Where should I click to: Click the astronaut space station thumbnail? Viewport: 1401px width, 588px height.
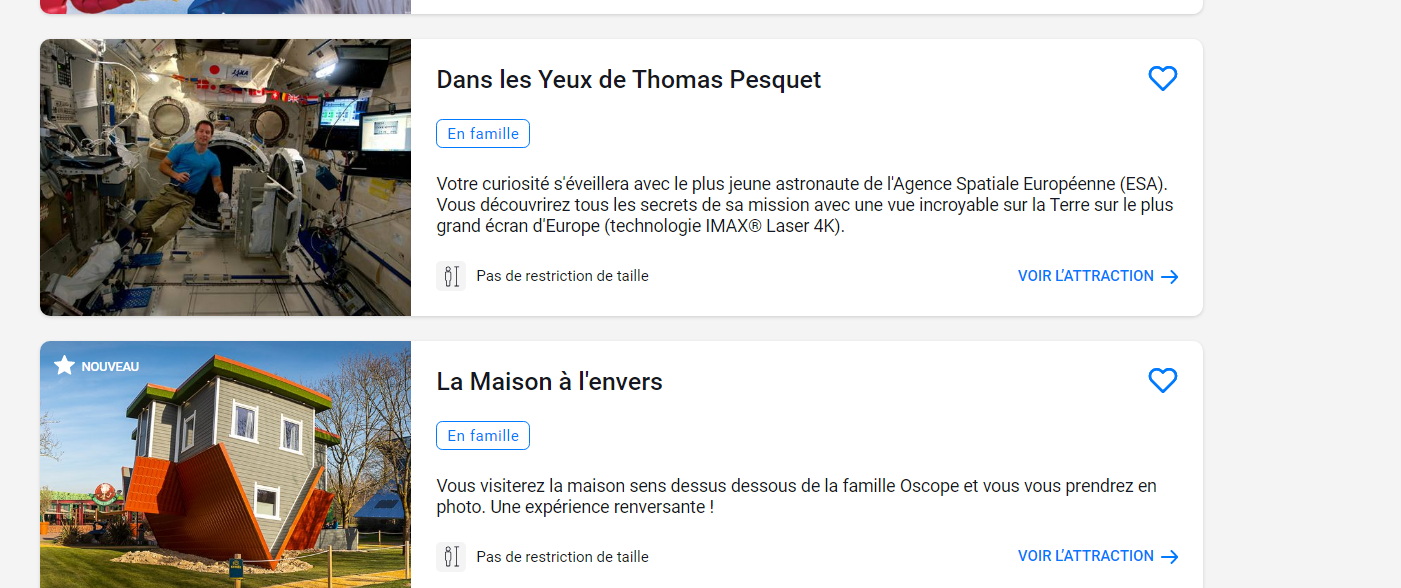[x=225, y=177]
